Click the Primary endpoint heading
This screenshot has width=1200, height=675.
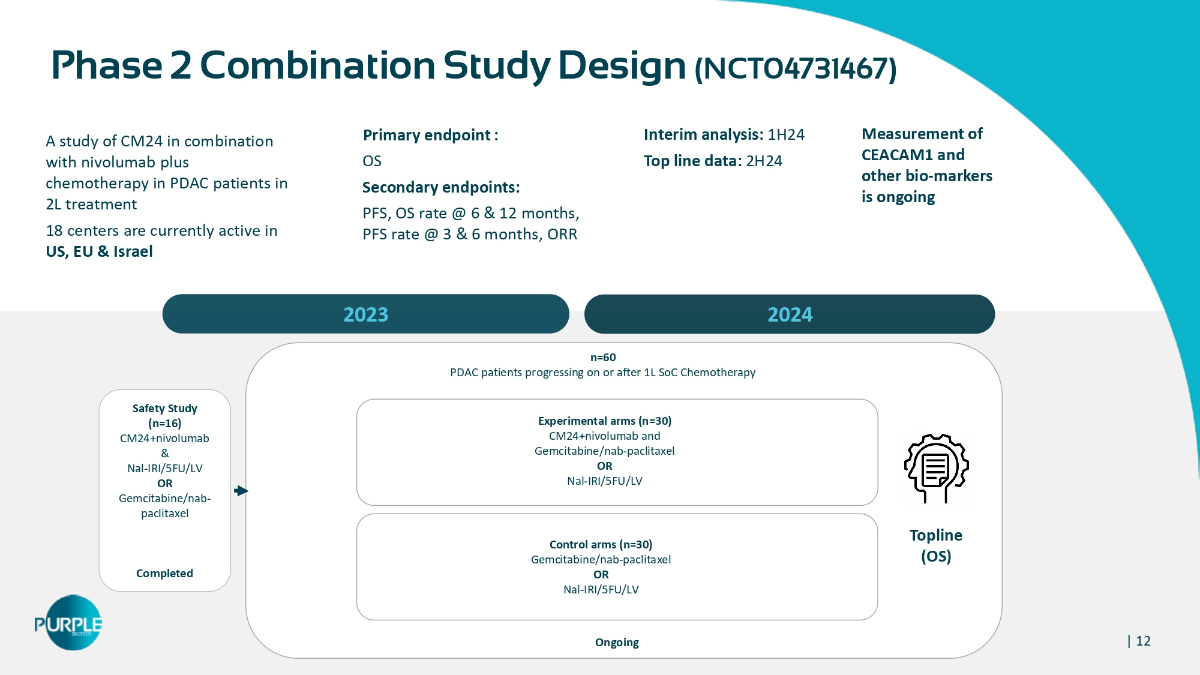[430, 135]
